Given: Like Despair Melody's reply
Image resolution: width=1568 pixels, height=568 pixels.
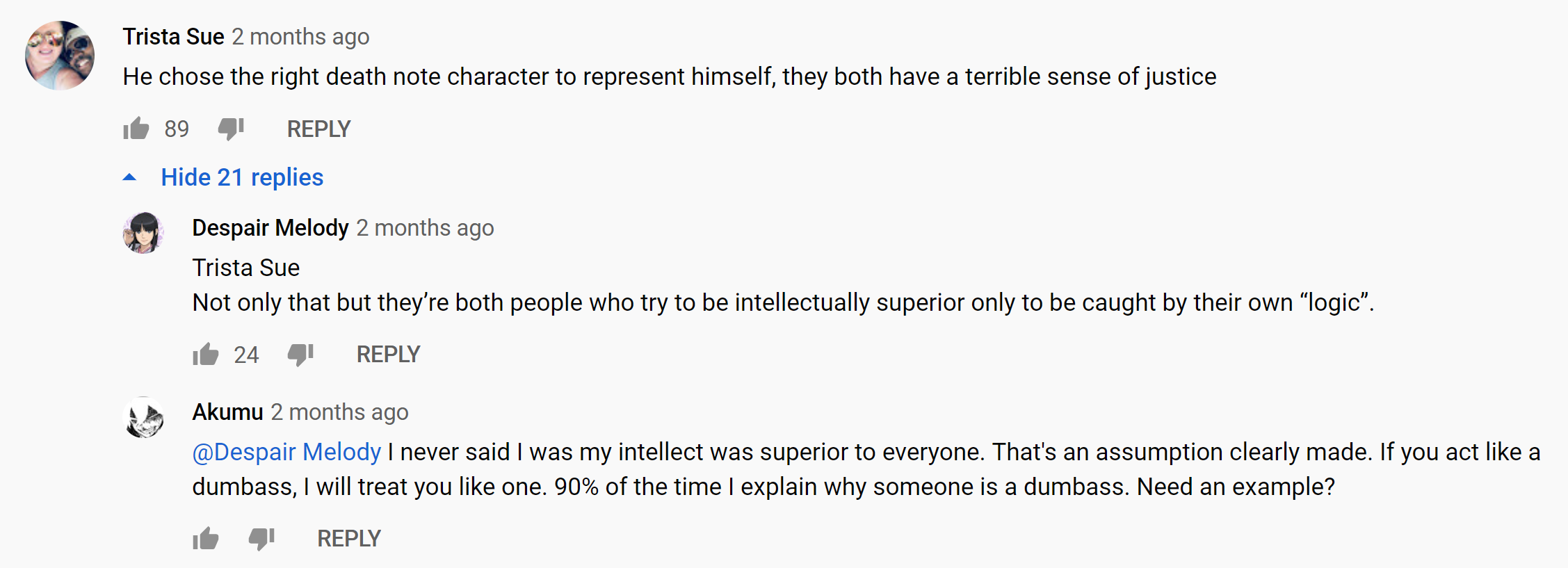Looking at the screenshot, I should tap(206, 355).
